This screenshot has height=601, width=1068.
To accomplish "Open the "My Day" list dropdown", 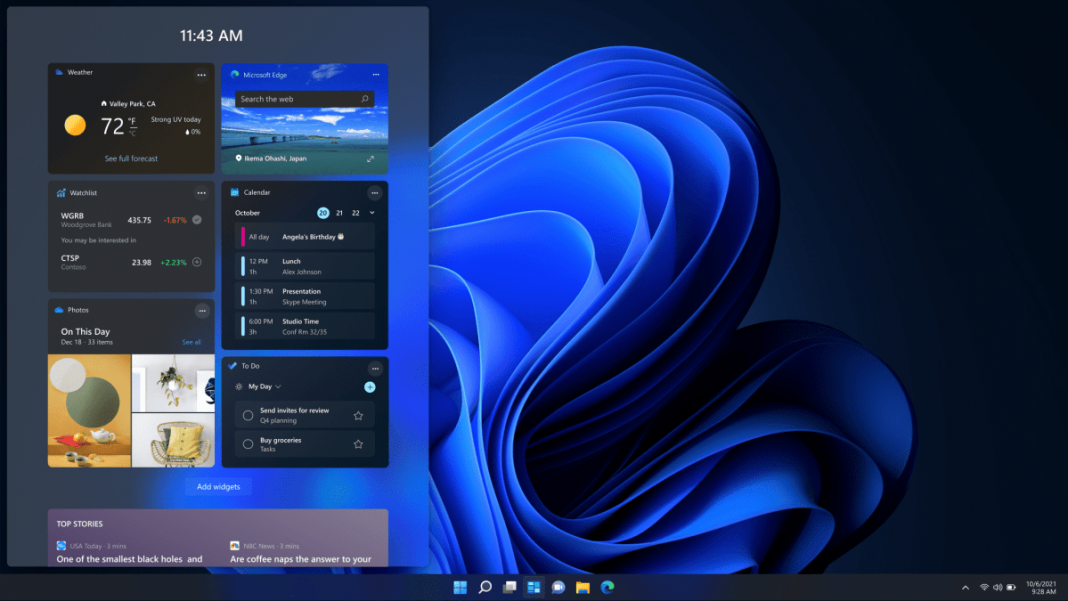I will tap(262, 387).
